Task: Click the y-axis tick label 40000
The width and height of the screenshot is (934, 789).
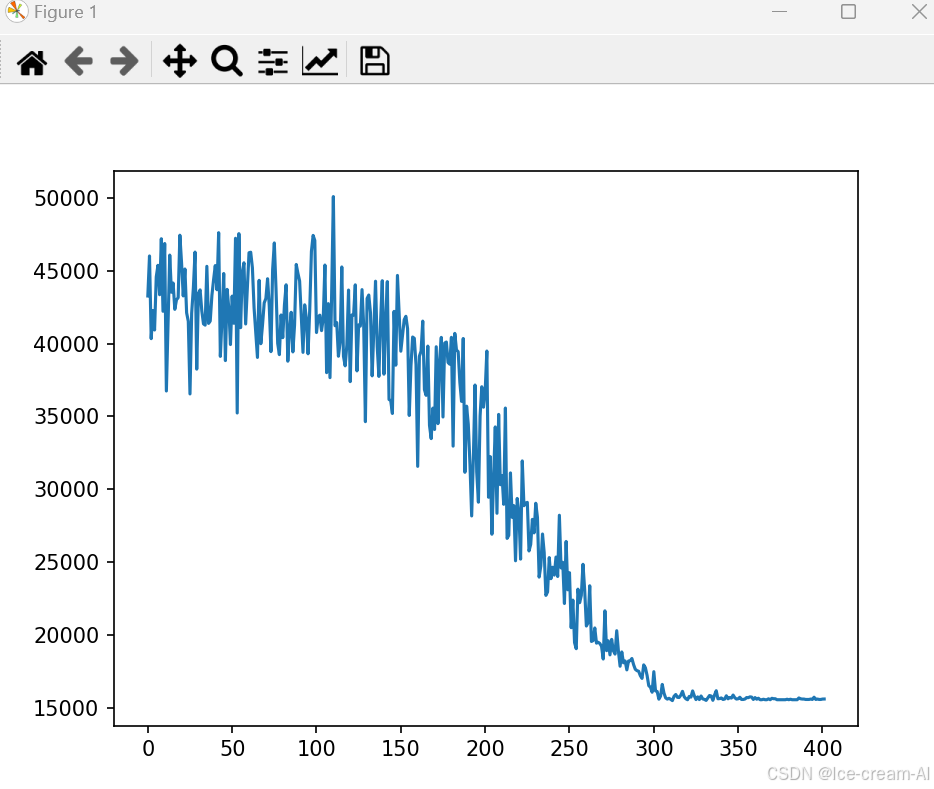Action: click(66, 344)
